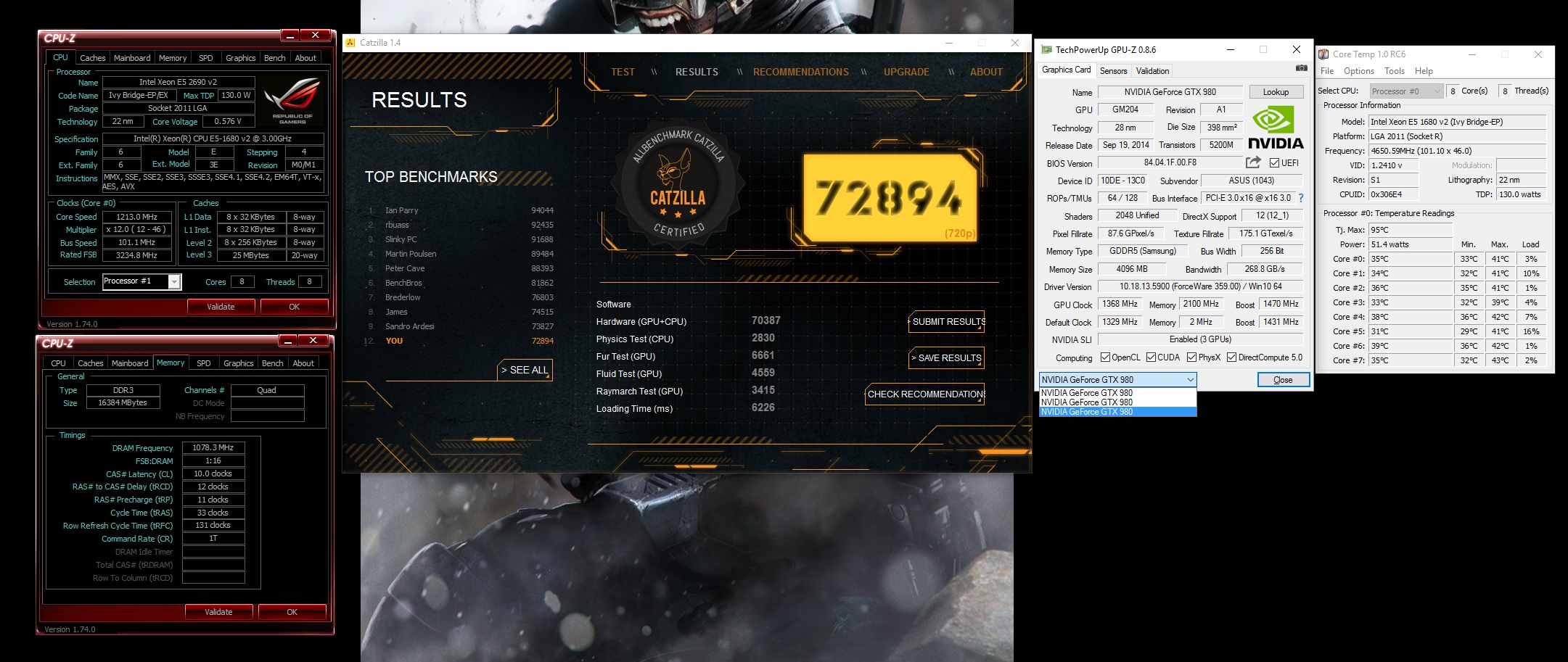Open Core Temp File menu

coord(1327,71)
